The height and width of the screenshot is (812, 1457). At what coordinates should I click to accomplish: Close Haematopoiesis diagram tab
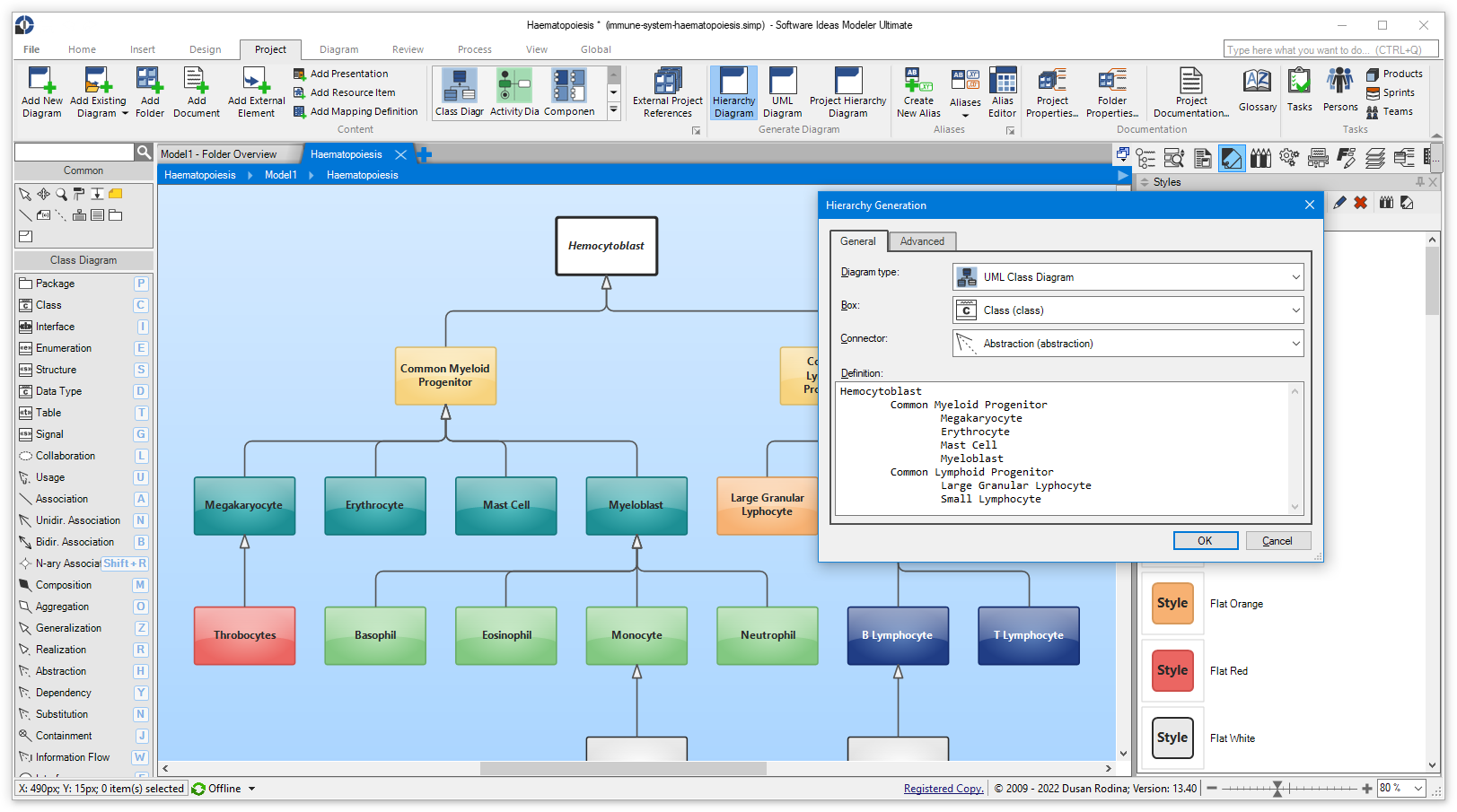[x=401, y=154]
